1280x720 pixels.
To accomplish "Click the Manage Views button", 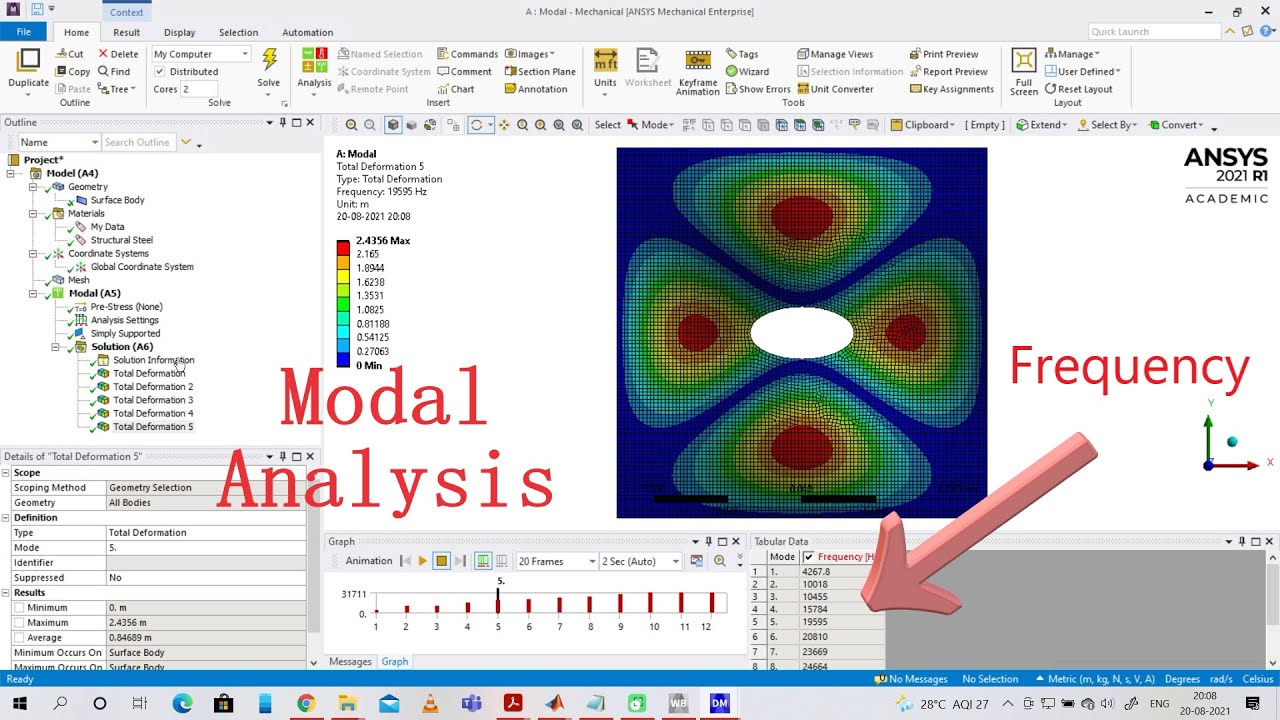I will (835, 54).
